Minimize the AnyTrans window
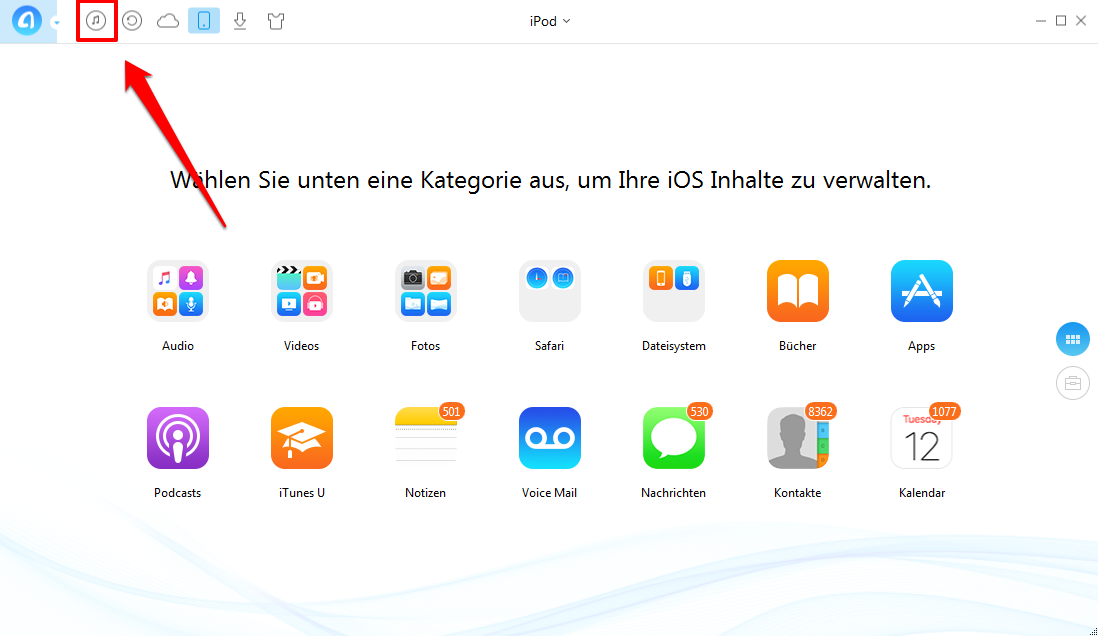 [x=1041, y=21]
